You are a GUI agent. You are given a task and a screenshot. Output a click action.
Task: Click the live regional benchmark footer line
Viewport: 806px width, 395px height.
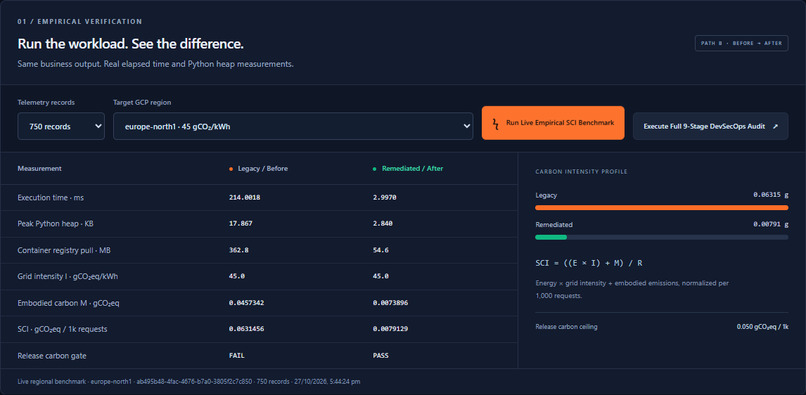189,383
